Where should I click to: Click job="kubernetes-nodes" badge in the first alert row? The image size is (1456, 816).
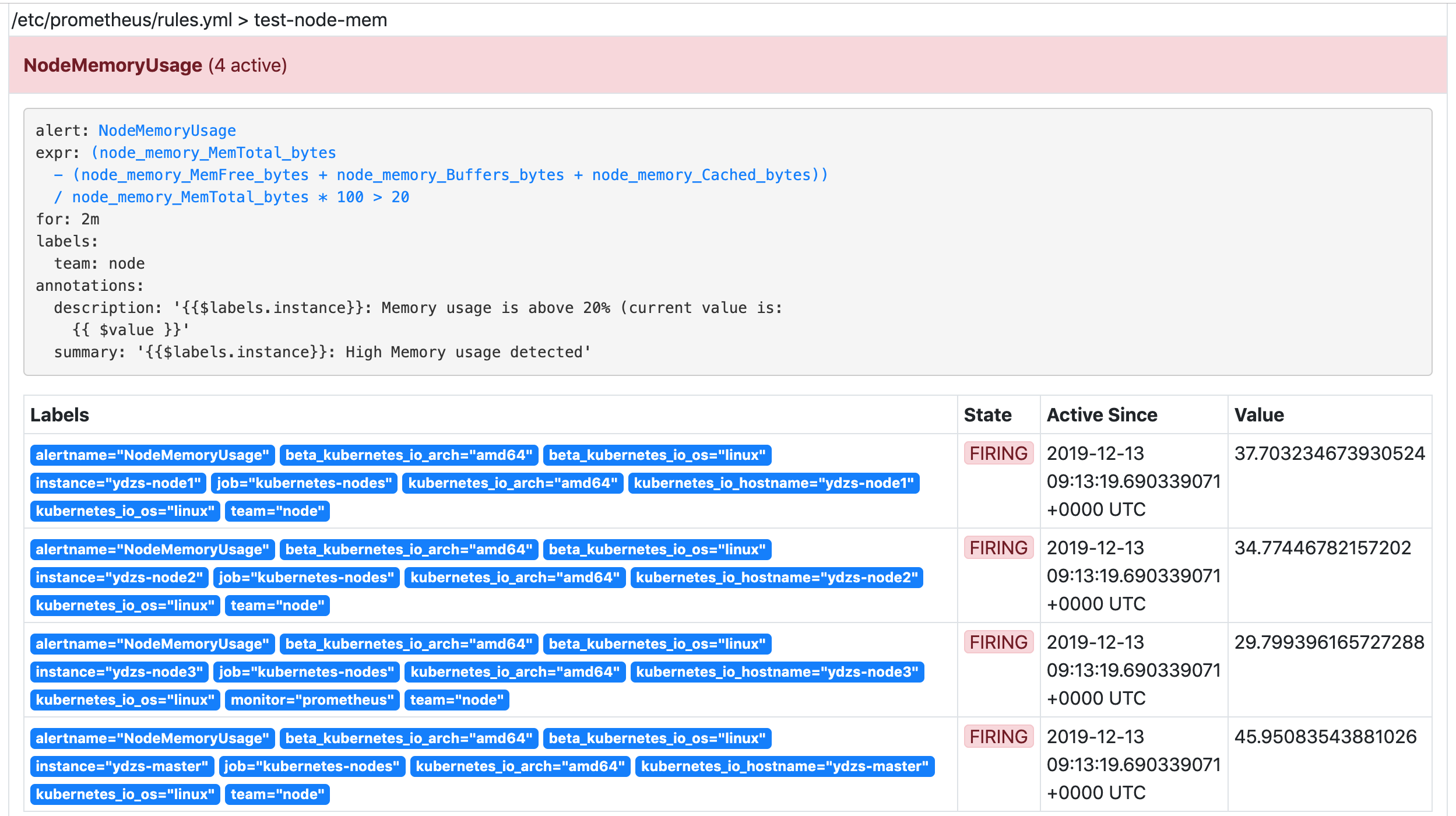(x=305, y=483)
